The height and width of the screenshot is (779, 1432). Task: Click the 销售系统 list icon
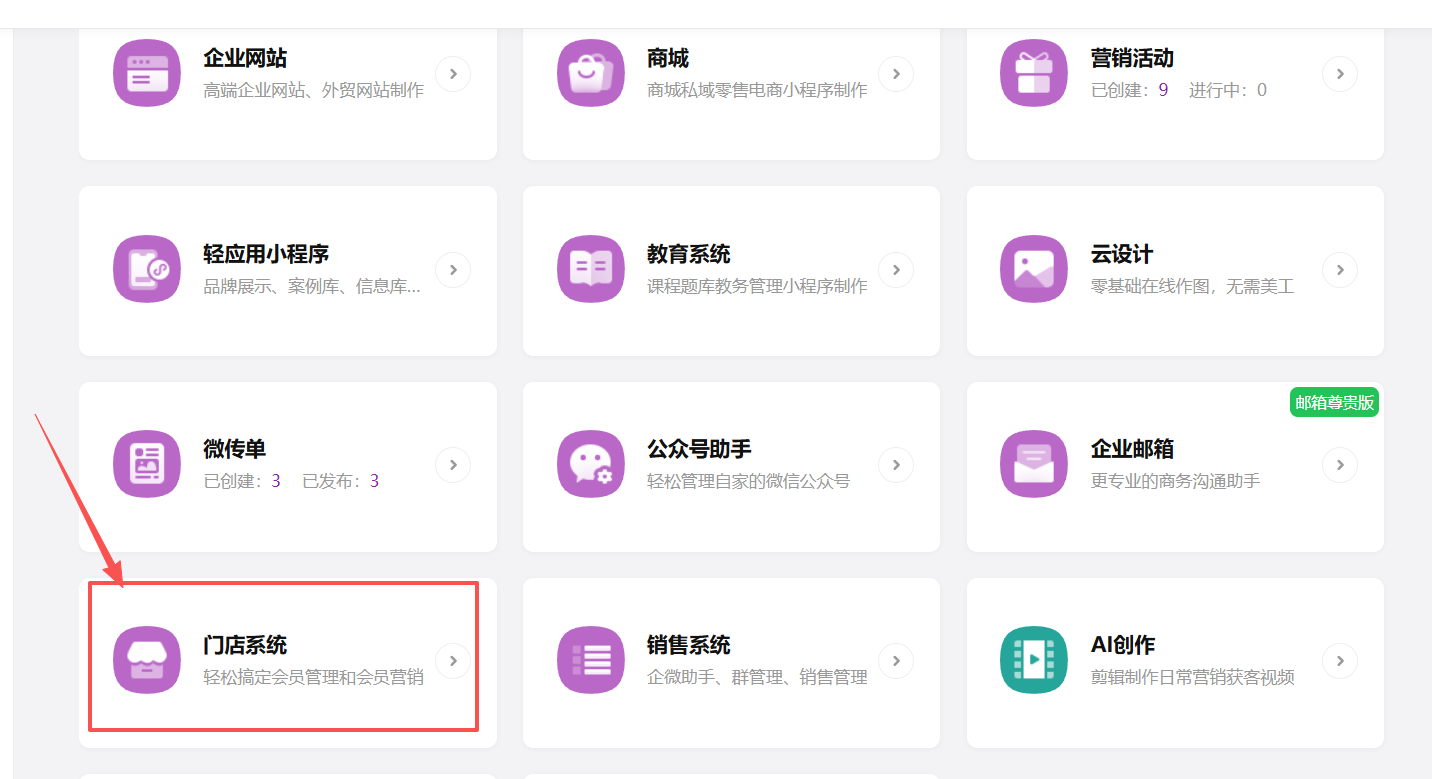click(591, 660)
